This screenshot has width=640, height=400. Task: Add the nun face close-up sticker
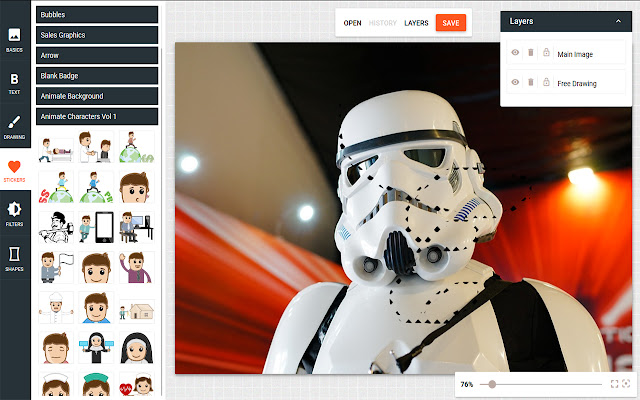coord(137,348)
